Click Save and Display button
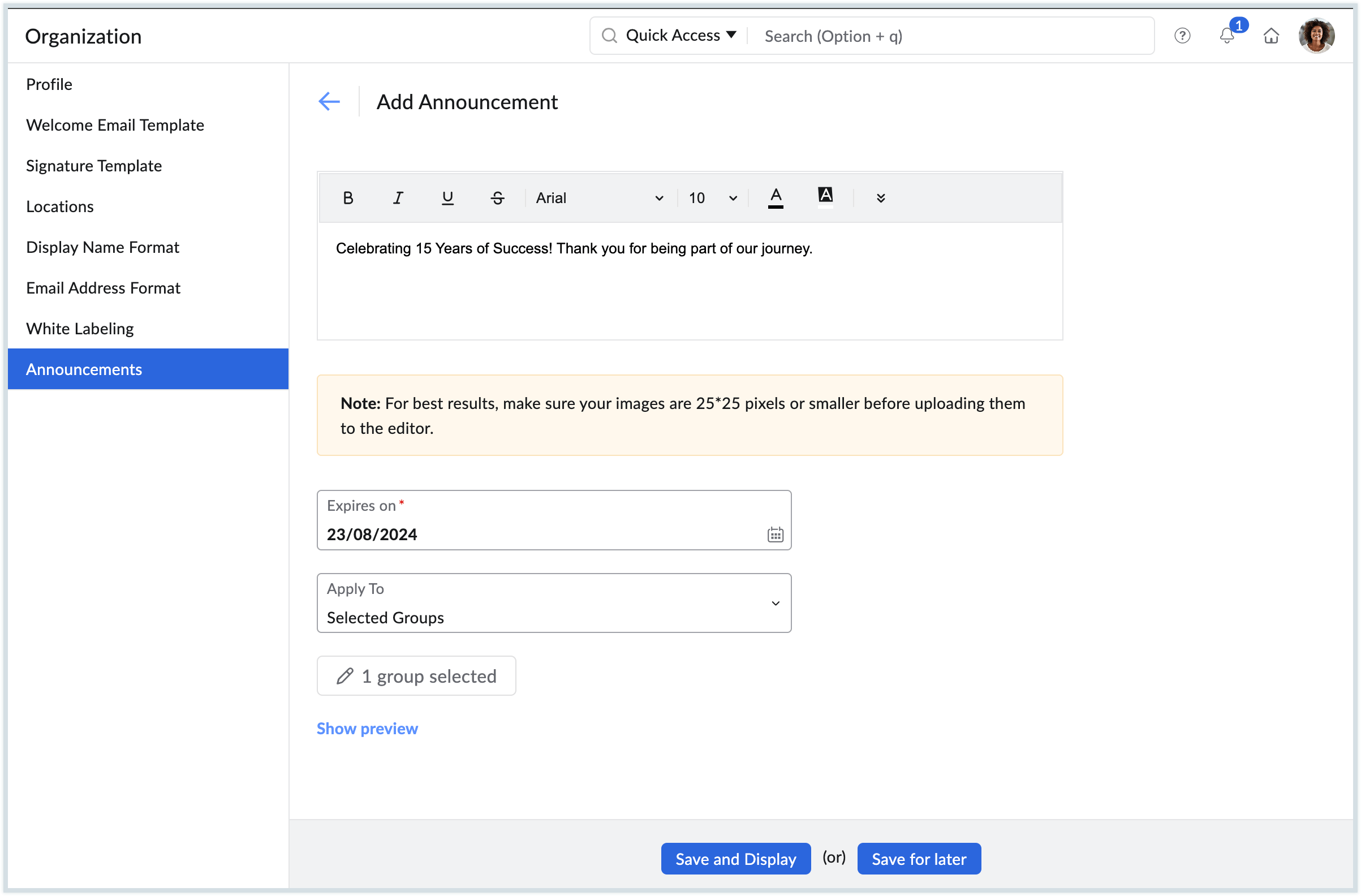Screen dimensions: 1361x896 [736, 858]
